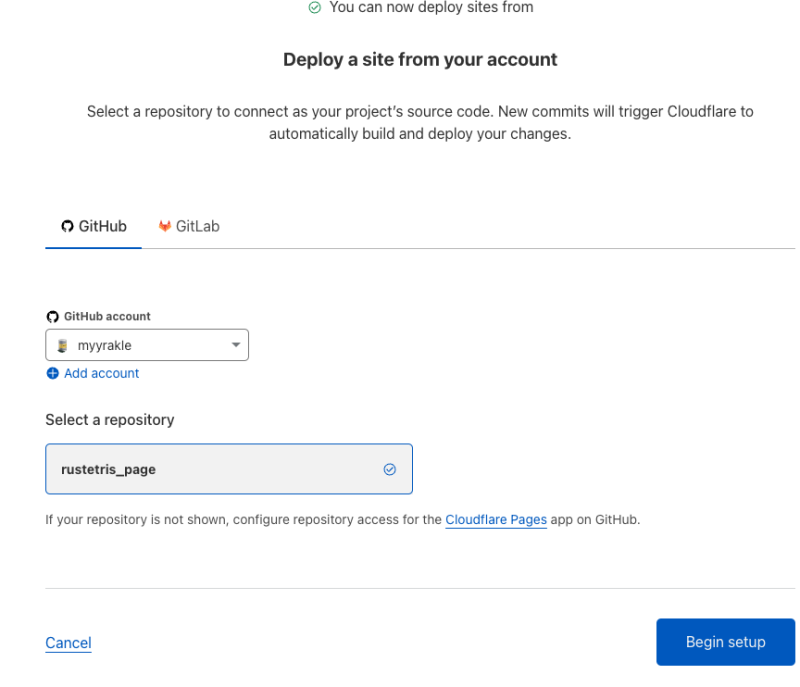Open the myyrakle GitHub account selector
The width and height of the screenshot is (800, 687).
coord(146,346)
